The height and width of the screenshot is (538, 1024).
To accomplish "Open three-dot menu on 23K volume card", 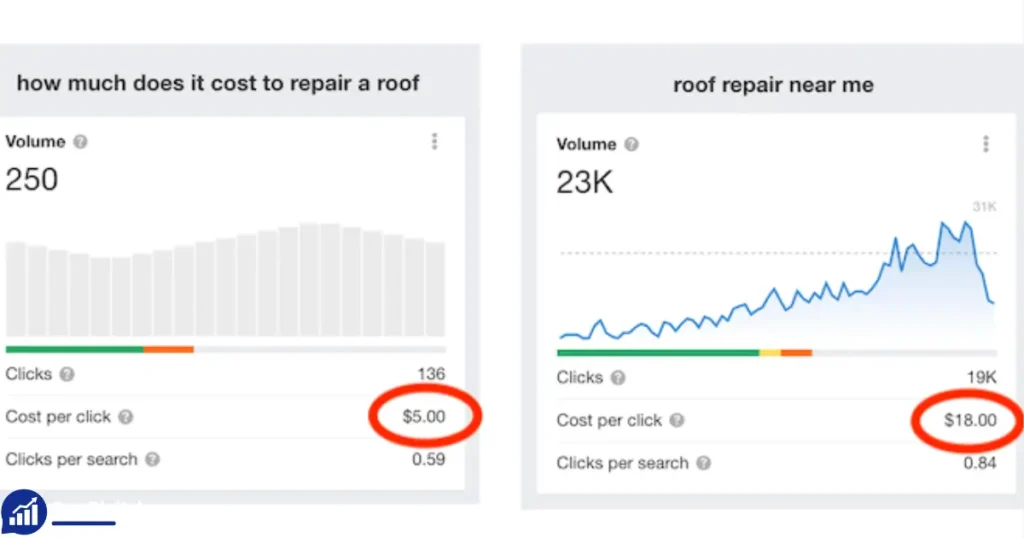I will (x=985, y=144).
